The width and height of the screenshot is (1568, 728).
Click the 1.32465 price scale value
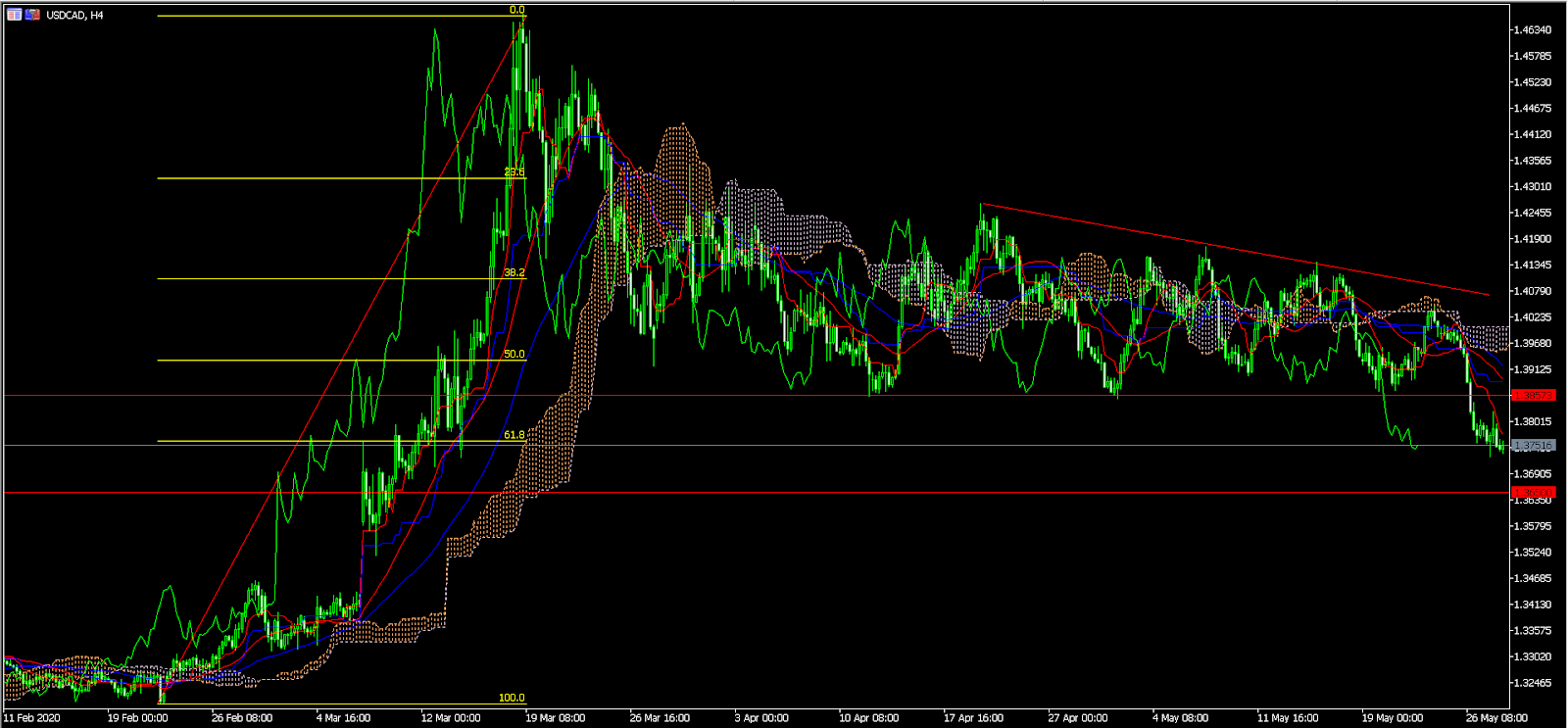[x=1533, y=683]
